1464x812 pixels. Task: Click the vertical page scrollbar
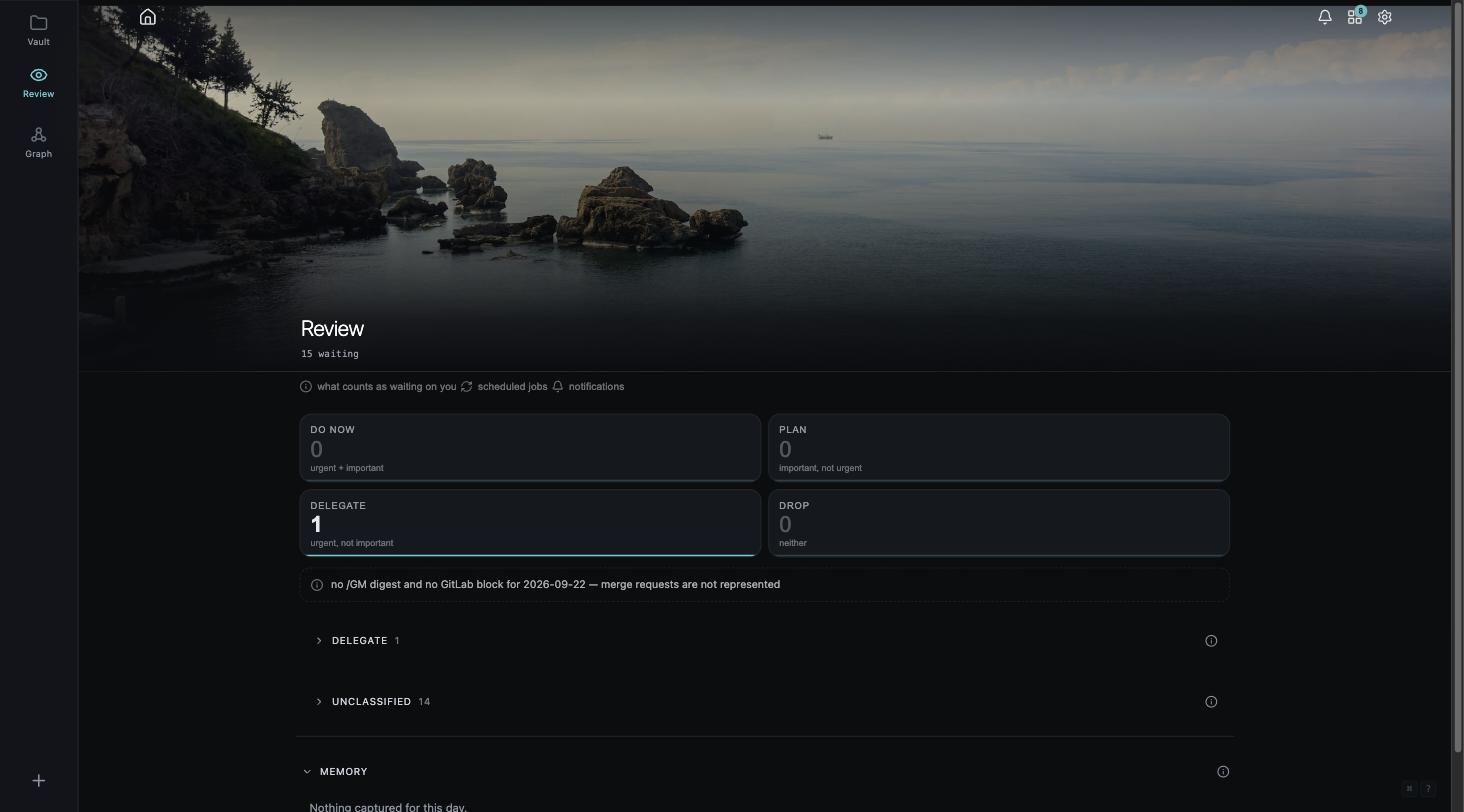point(1457,380)
